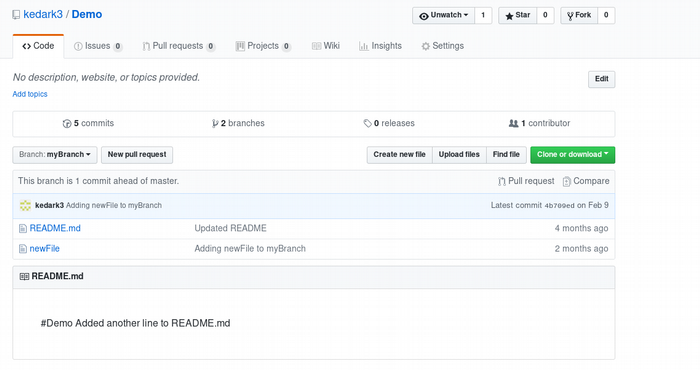Click Upload files button

click(459, 155)
